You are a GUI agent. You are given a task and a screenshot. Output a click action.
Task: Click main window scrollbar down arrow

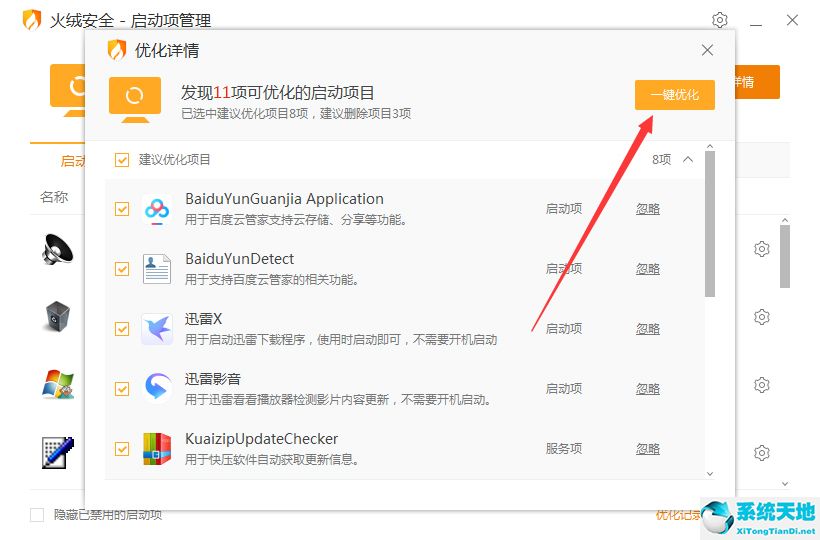(784, 484)
